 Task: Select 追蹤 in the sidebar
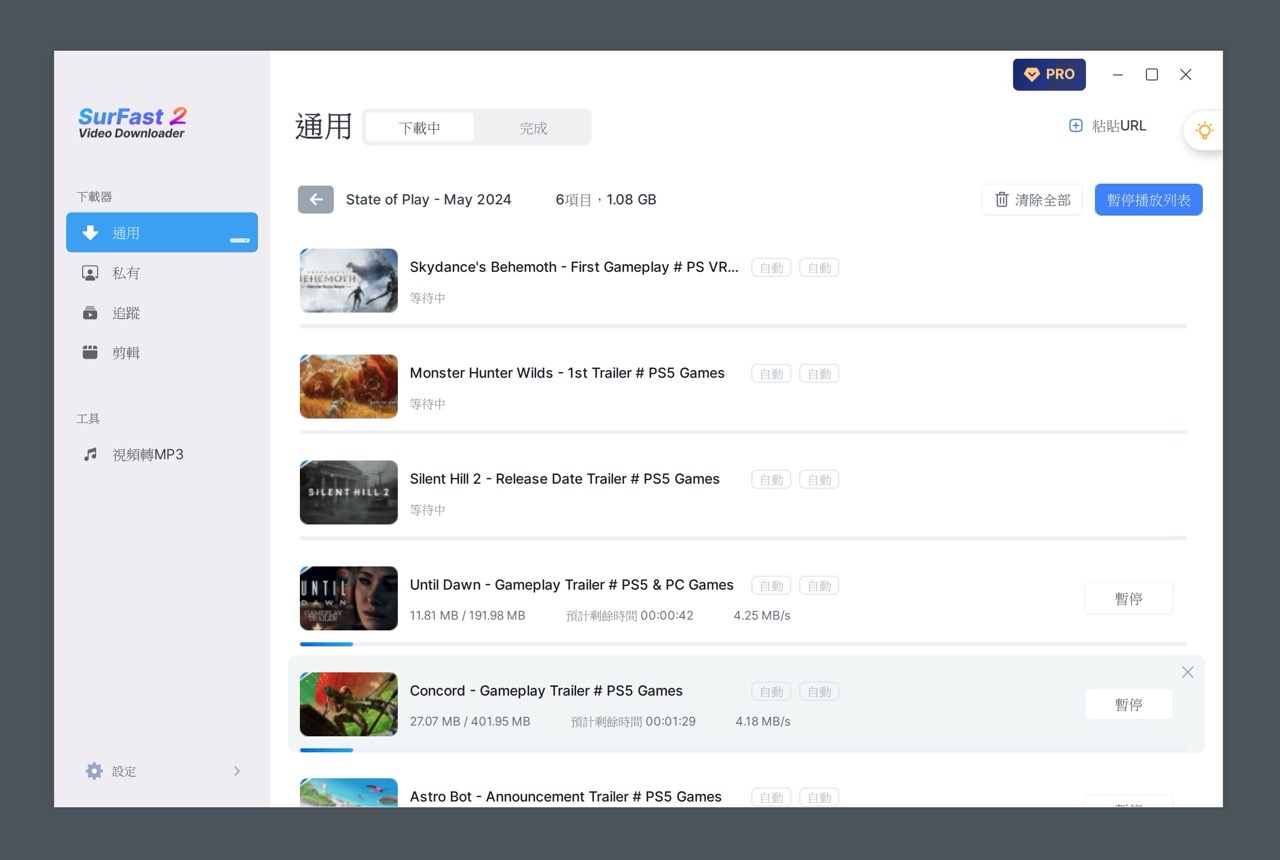pyautogui.click(x=162, y=313)
